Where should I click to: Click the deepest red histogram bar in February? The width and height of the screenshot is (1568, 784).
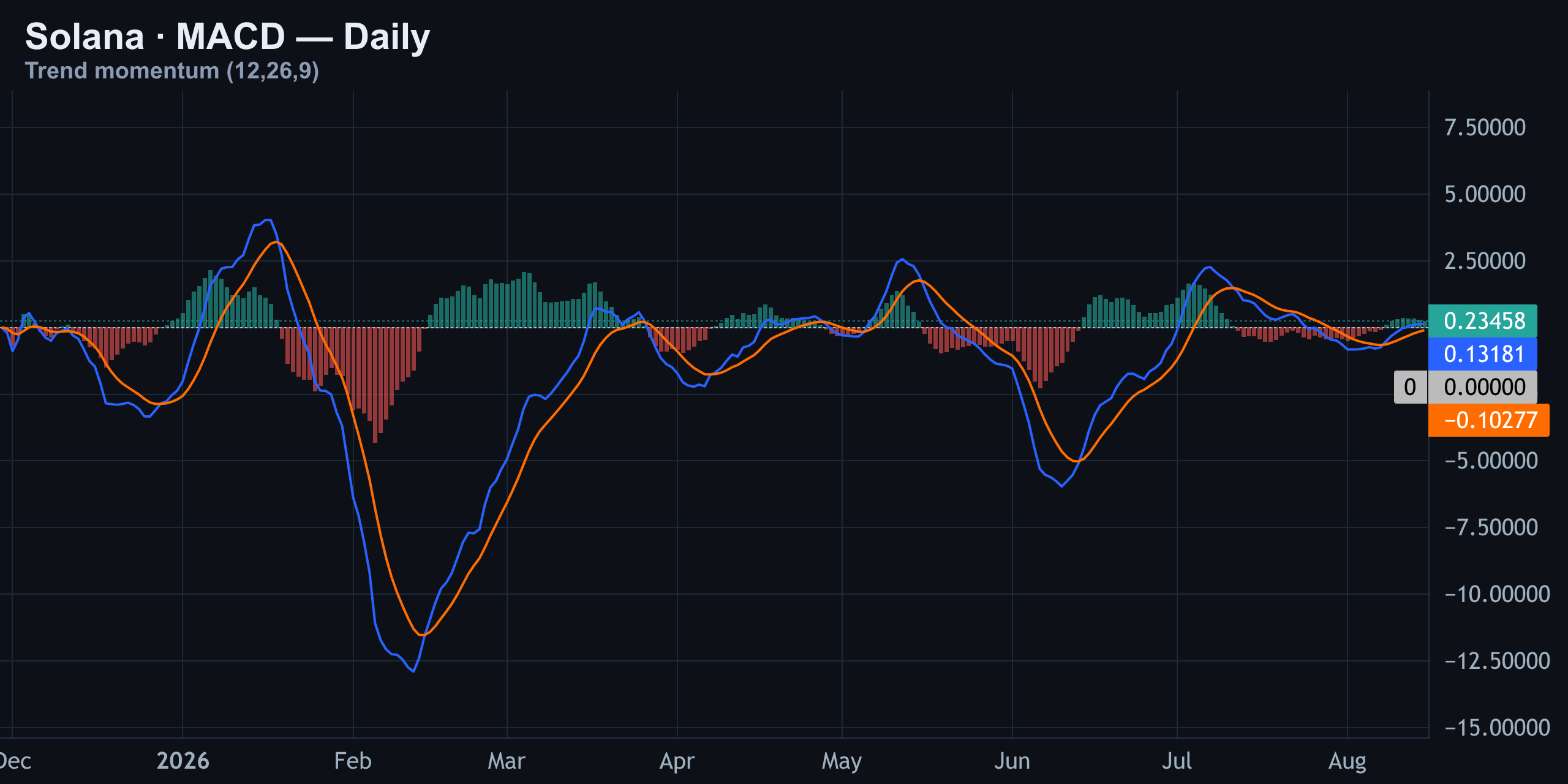coord(375,385)
